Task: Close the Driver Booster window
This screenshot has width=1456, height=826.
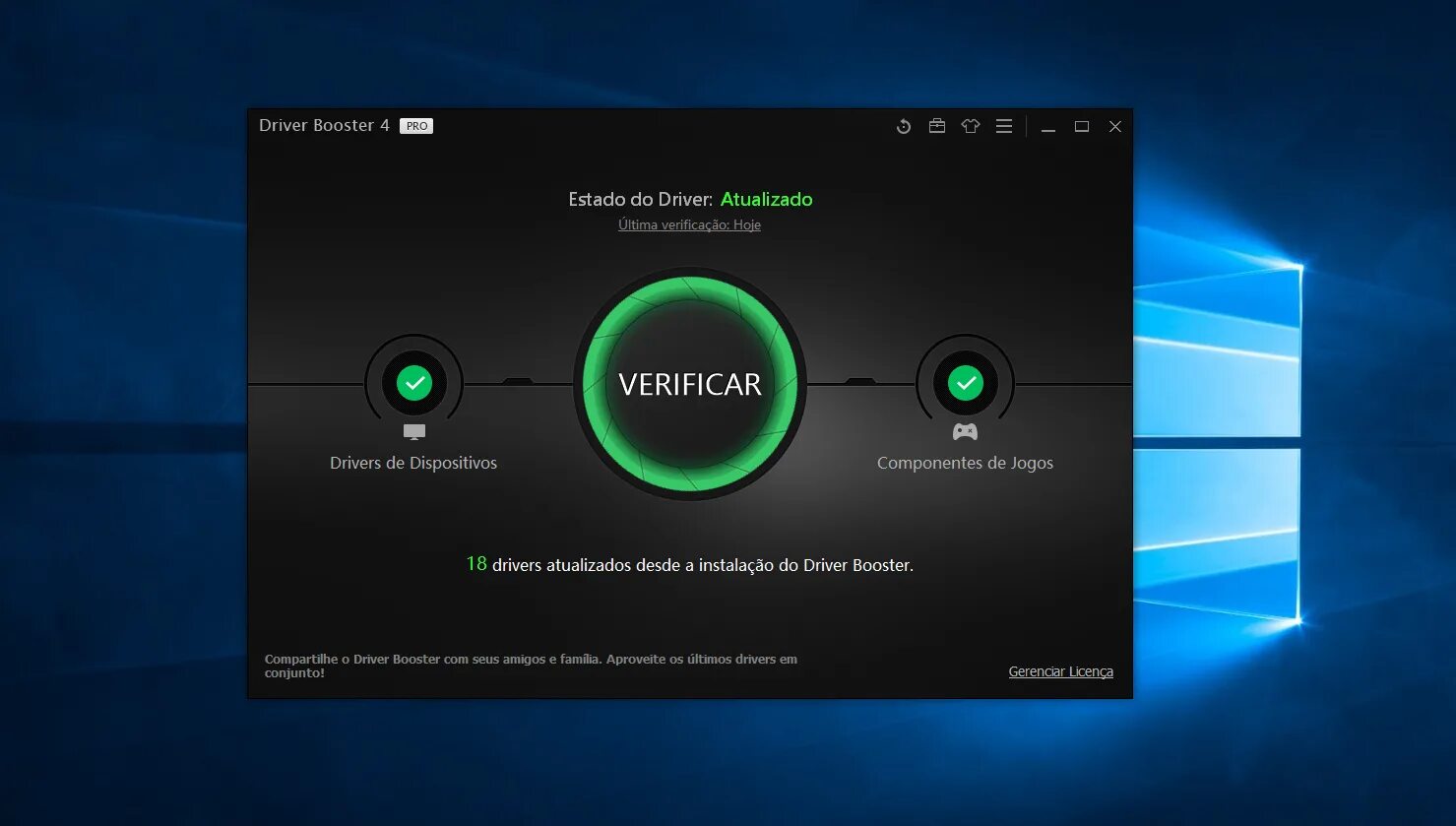Action: click(1115, 126)
